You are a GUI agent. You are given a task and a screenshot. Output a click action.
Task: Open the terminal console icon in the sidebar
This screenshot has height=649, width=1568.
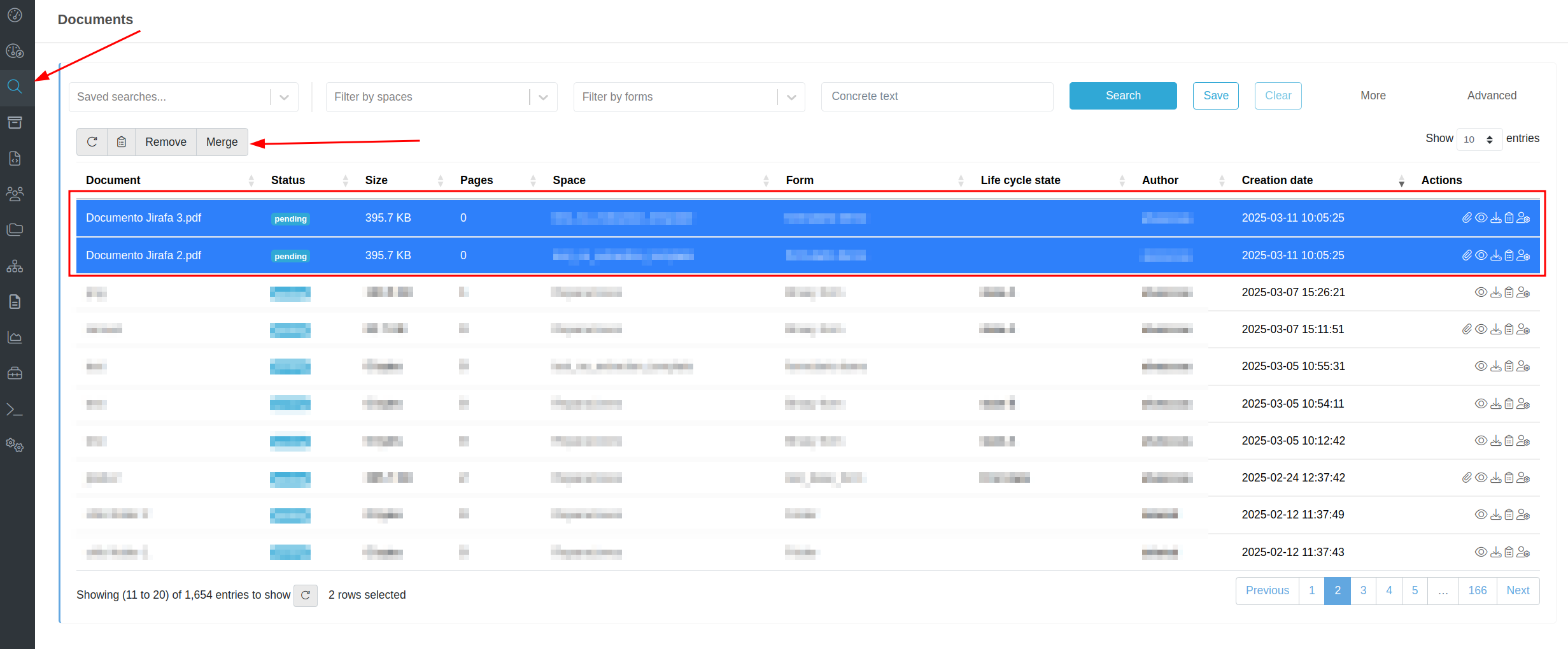(15, 410)
